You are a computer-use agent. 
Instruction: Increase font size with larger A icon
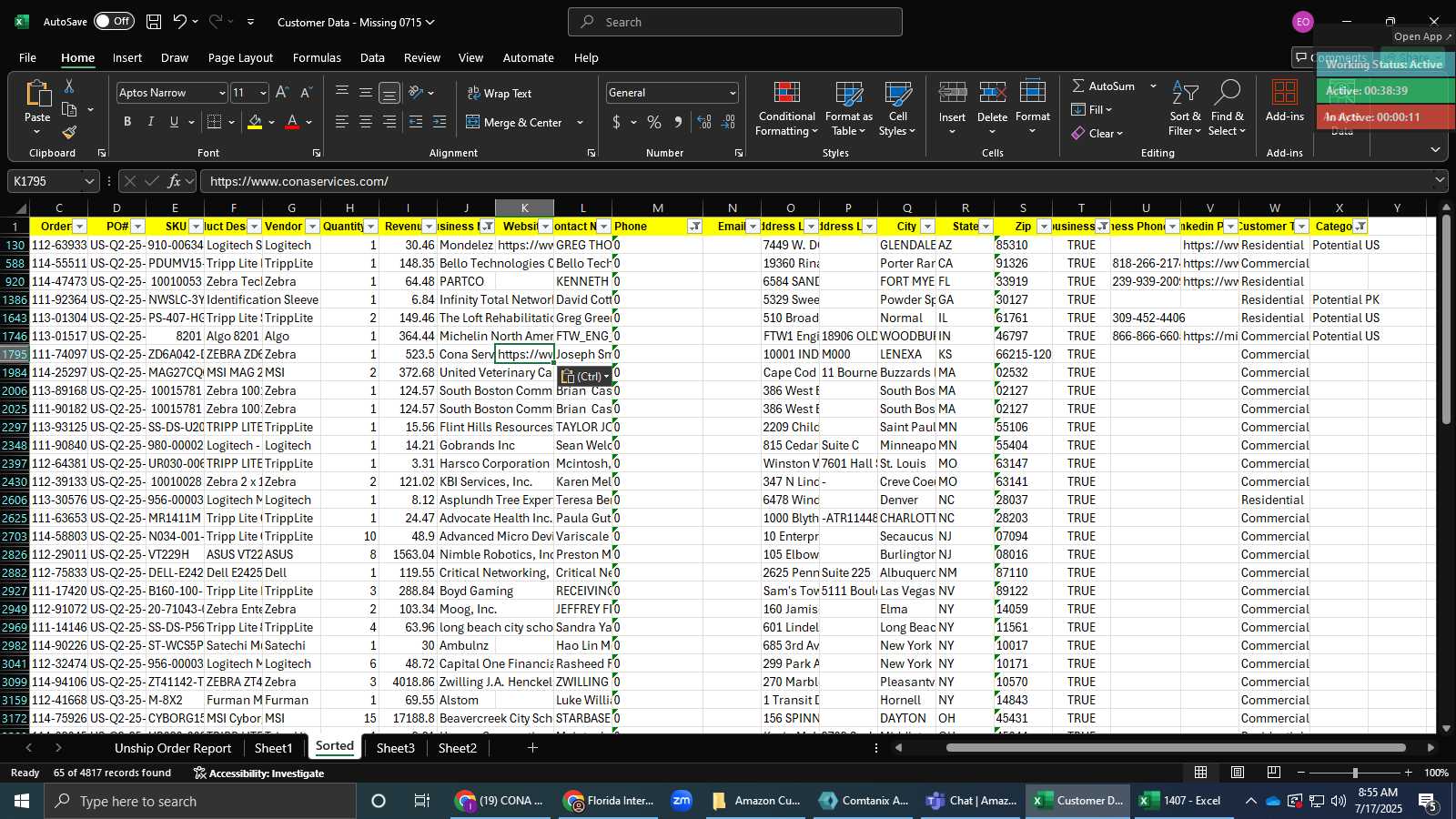[x=282, y=93]
